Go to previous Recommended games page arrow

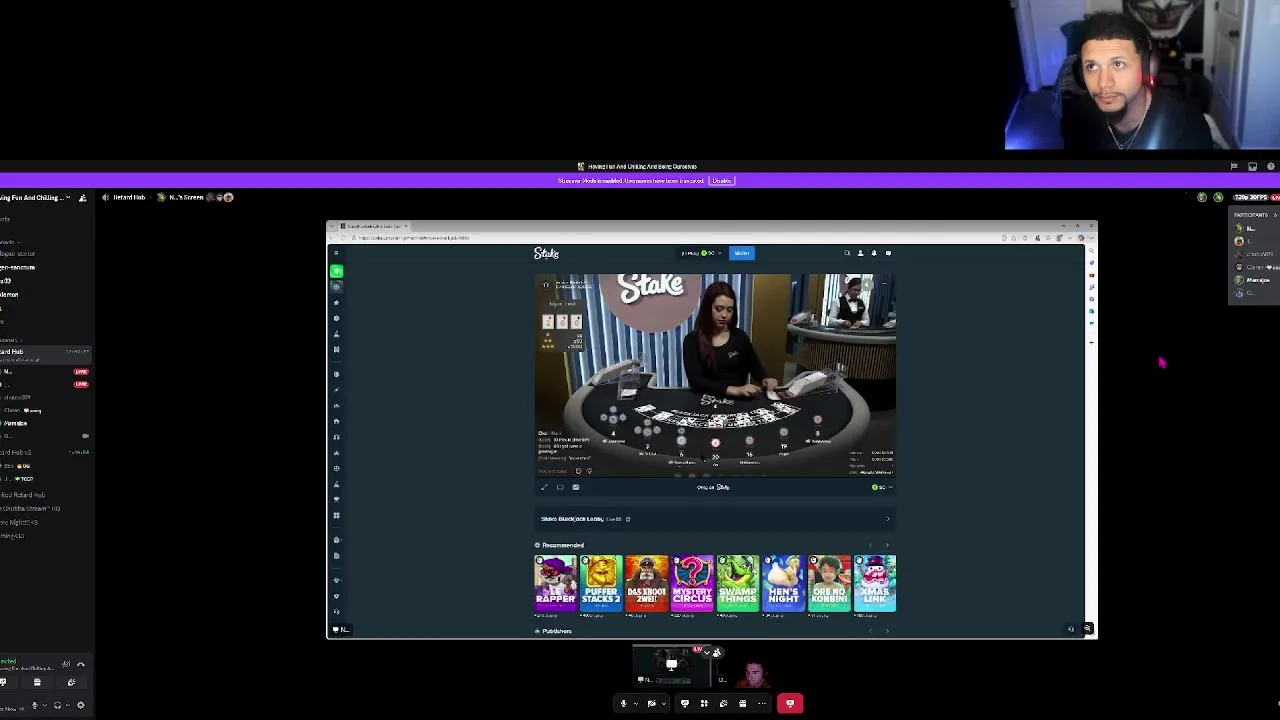click(871, 545)
